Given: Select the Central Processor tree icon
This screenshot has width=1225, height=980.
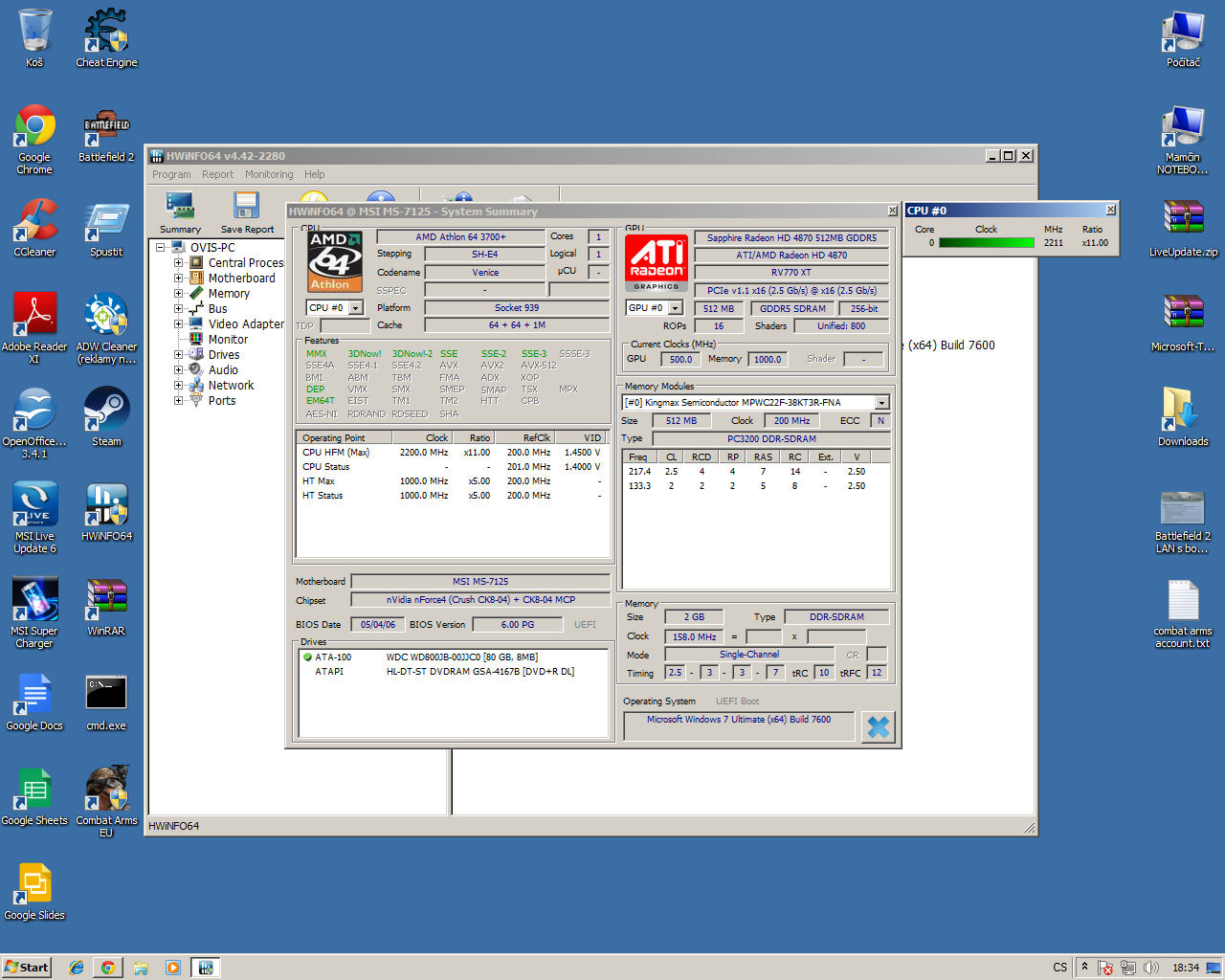Looking at the screenshot, I should pos(196,262).
